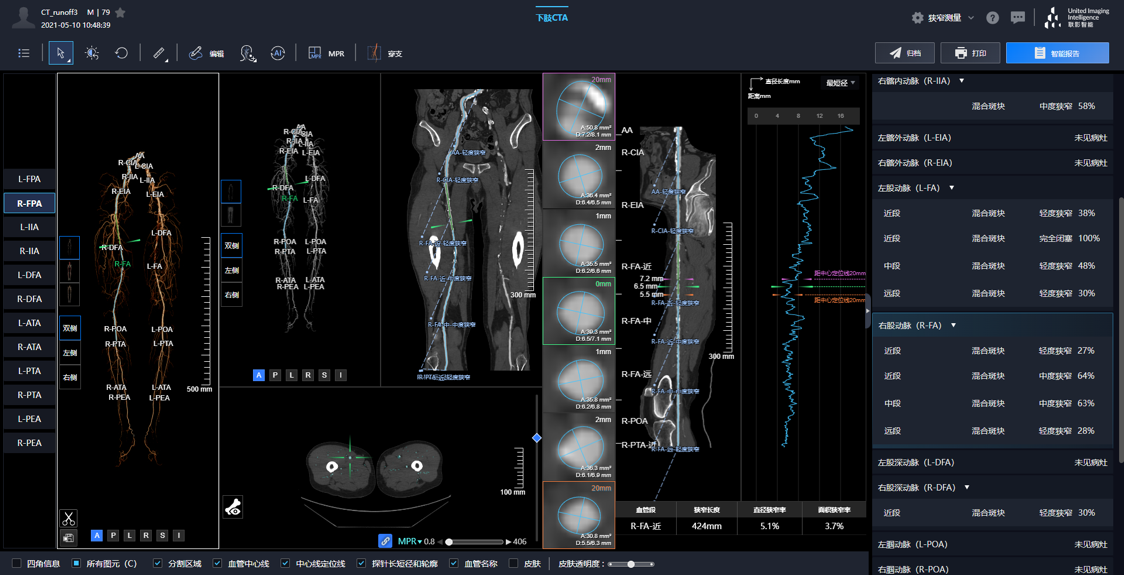1124x575 pixels.
Task: Select the arrow pointer tool
Action: (x=61, y=53)
